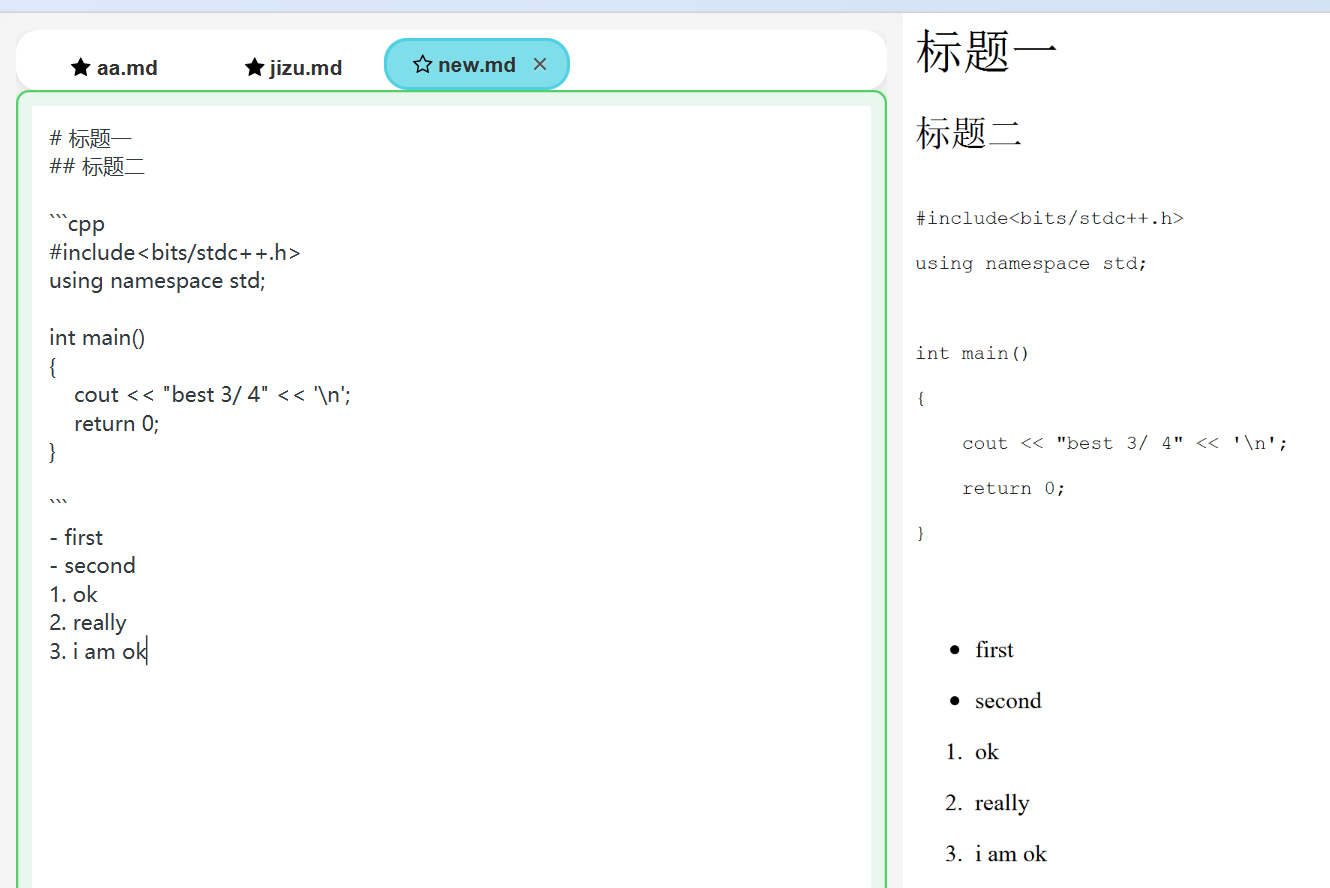Close the new.md tab

(x=540, y=64)
